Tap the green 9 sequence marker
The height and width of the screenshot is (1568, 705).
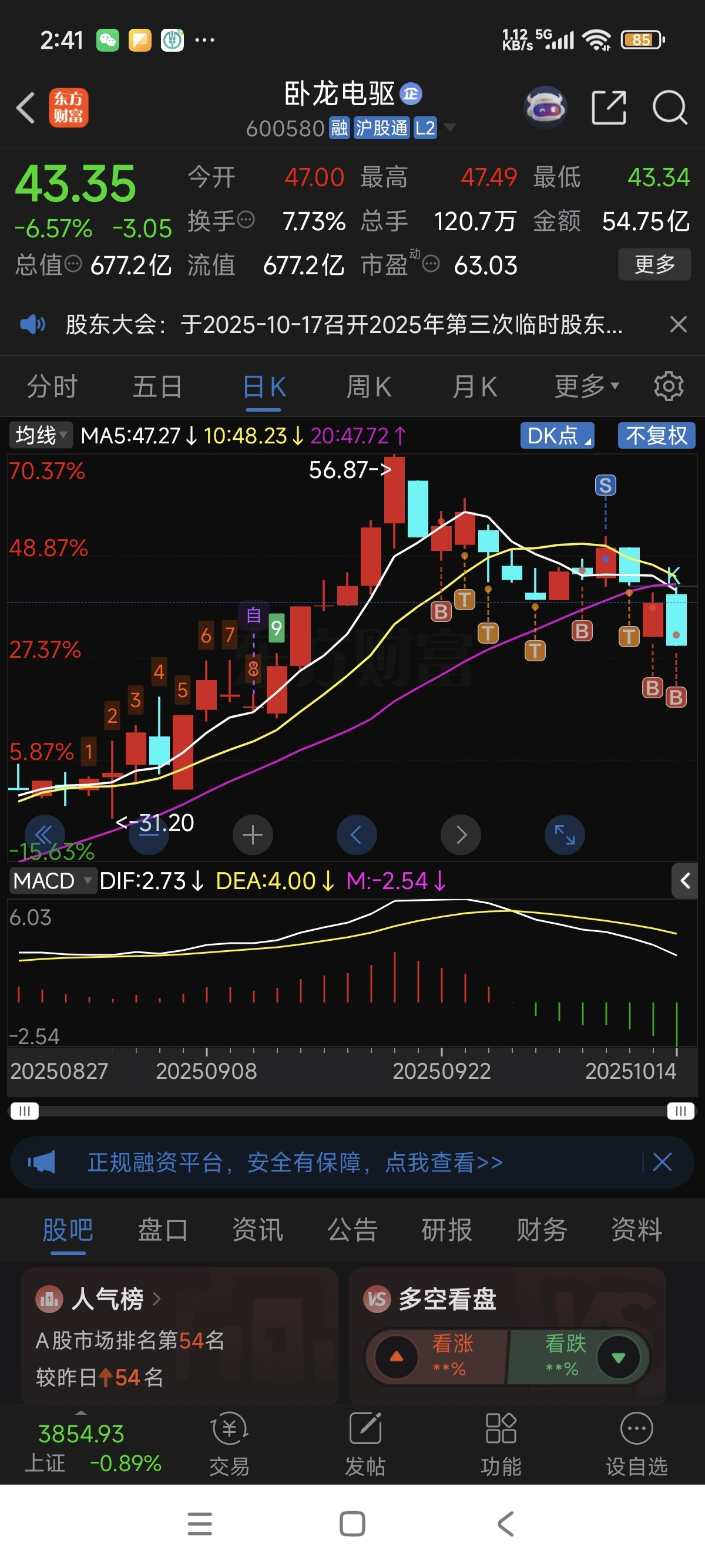(x=276, y=628)
